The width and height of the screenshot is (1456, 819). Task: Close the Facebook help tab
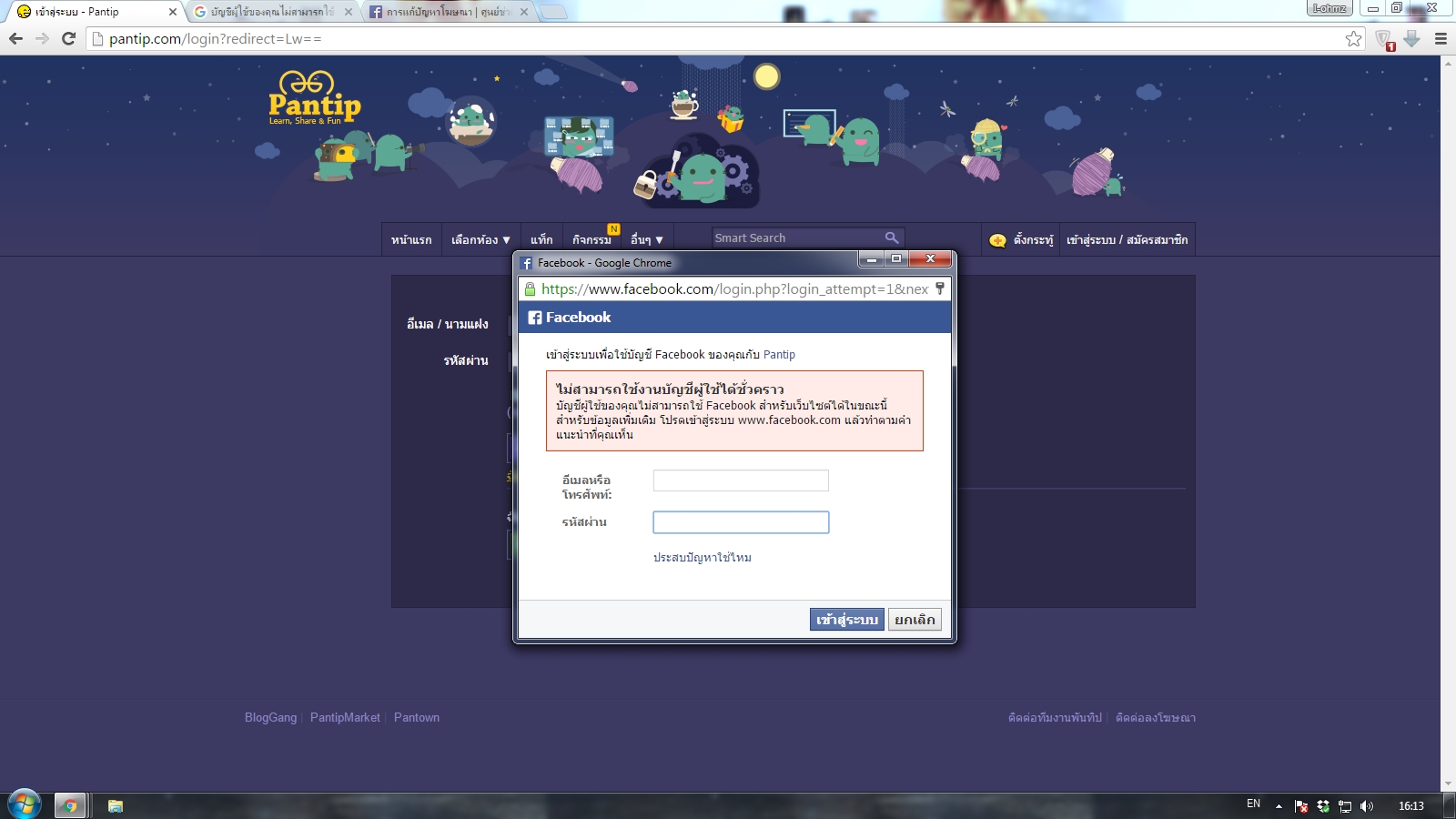[x=524, y=12]
